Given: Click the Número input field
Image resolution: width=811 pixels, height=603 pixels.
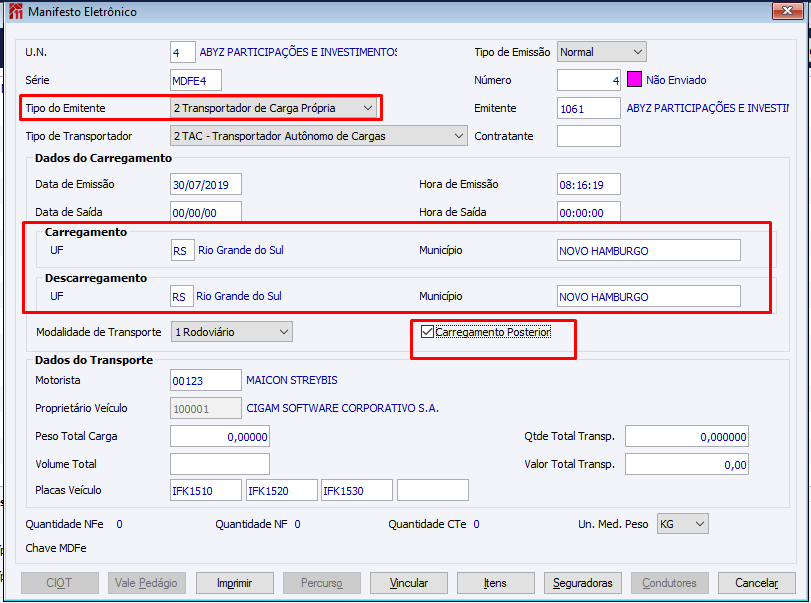Looking at the screenshot, I should tap(589, 80).
